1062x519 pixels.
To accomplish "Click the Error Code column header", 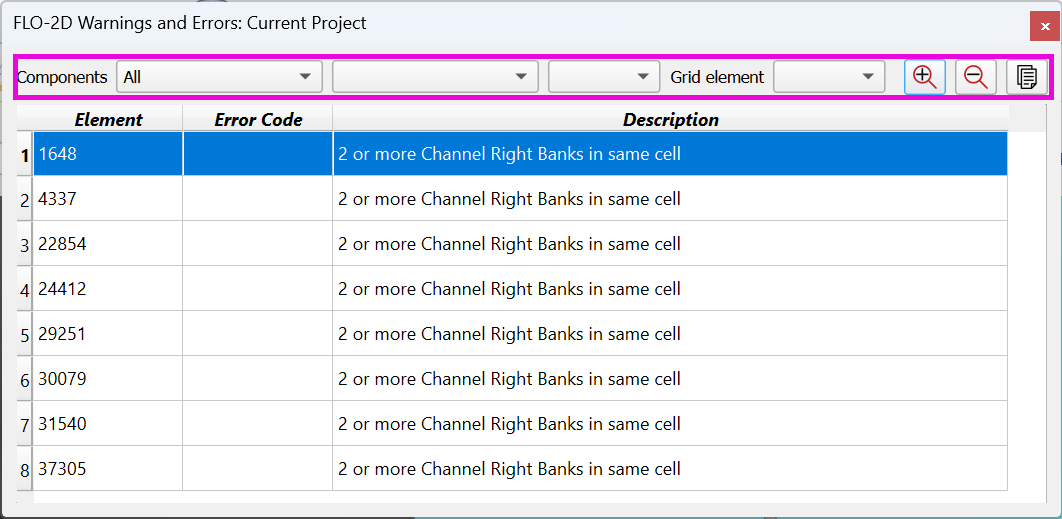I will click(x=258, y=120).
